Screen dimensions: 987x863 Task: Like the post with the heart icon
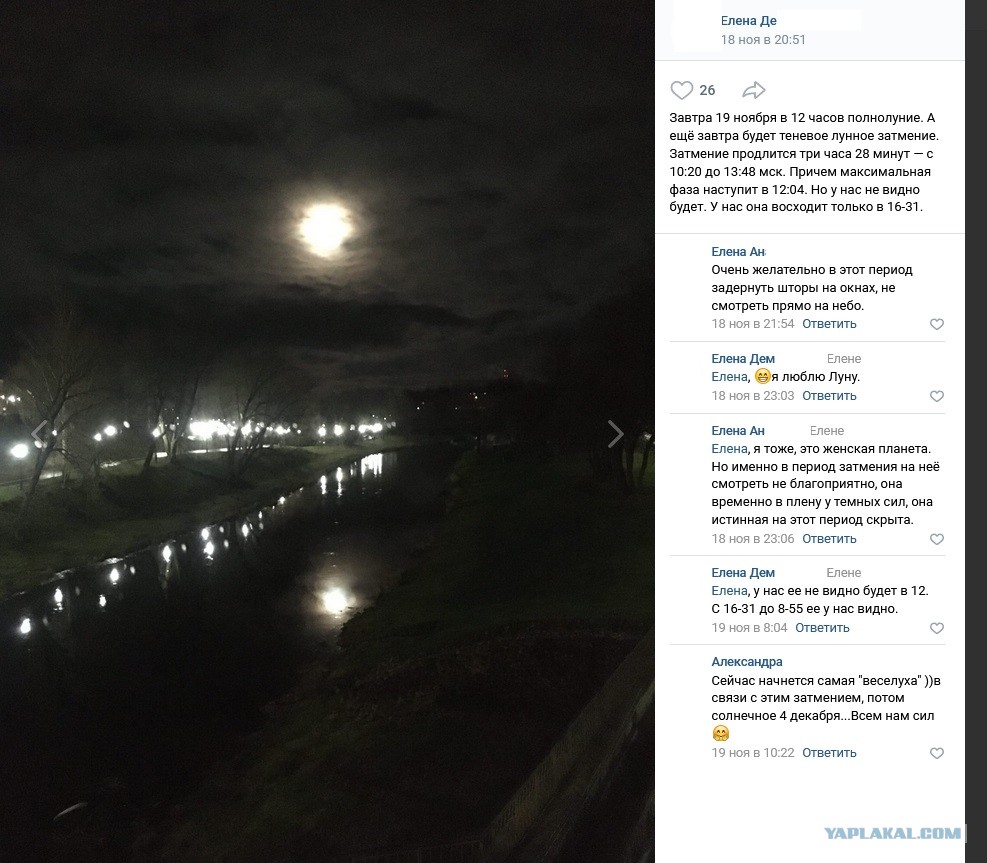tap(681, 90)
